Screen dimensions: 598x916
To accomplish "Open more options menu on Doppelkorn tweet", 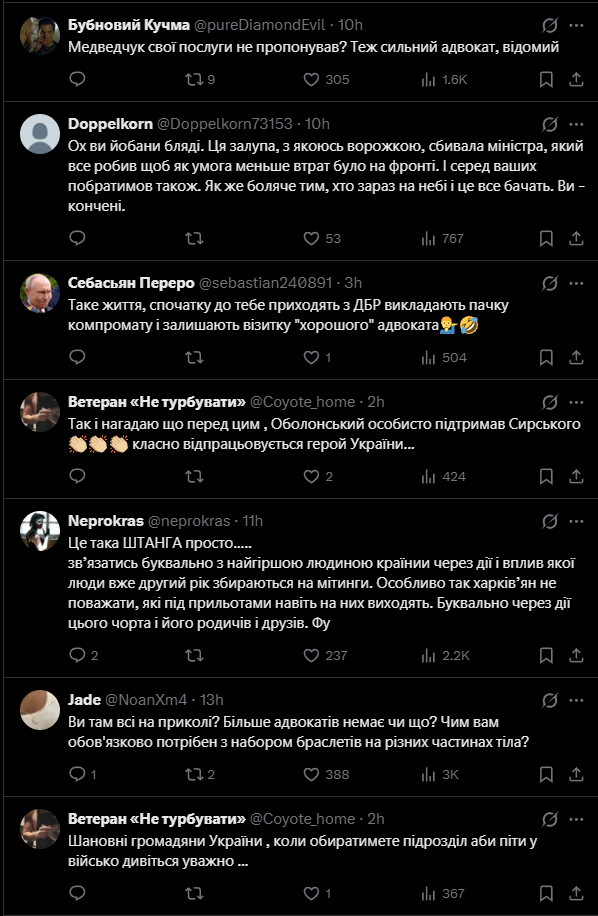I will 576,124.
